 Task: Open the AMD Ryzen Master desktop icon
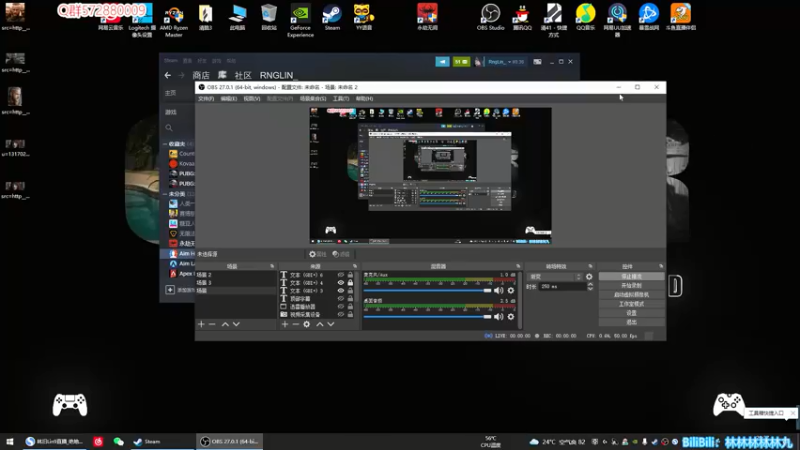click(173, 20)
